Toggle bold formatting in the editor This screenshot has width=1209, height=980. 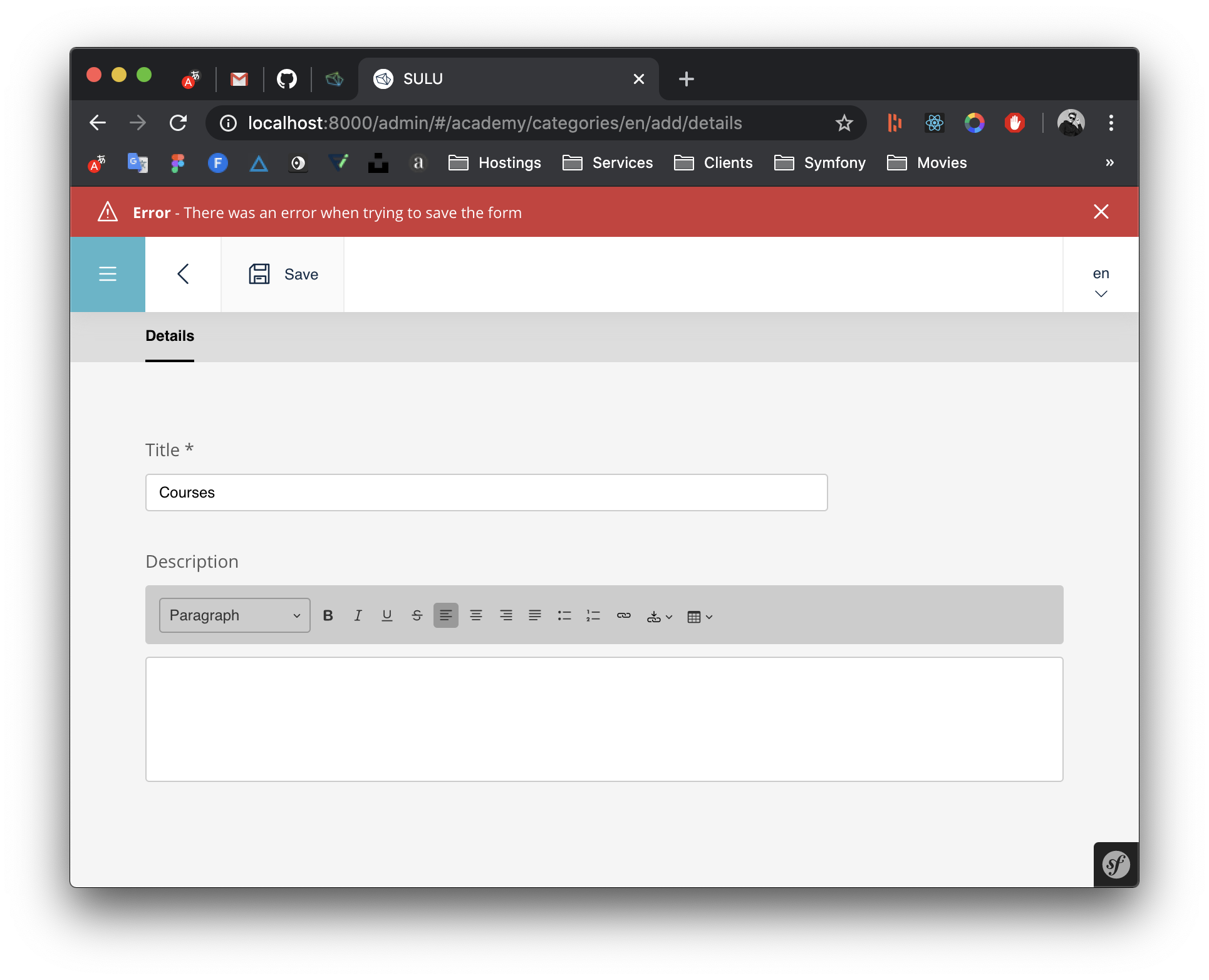pos(328,615)
